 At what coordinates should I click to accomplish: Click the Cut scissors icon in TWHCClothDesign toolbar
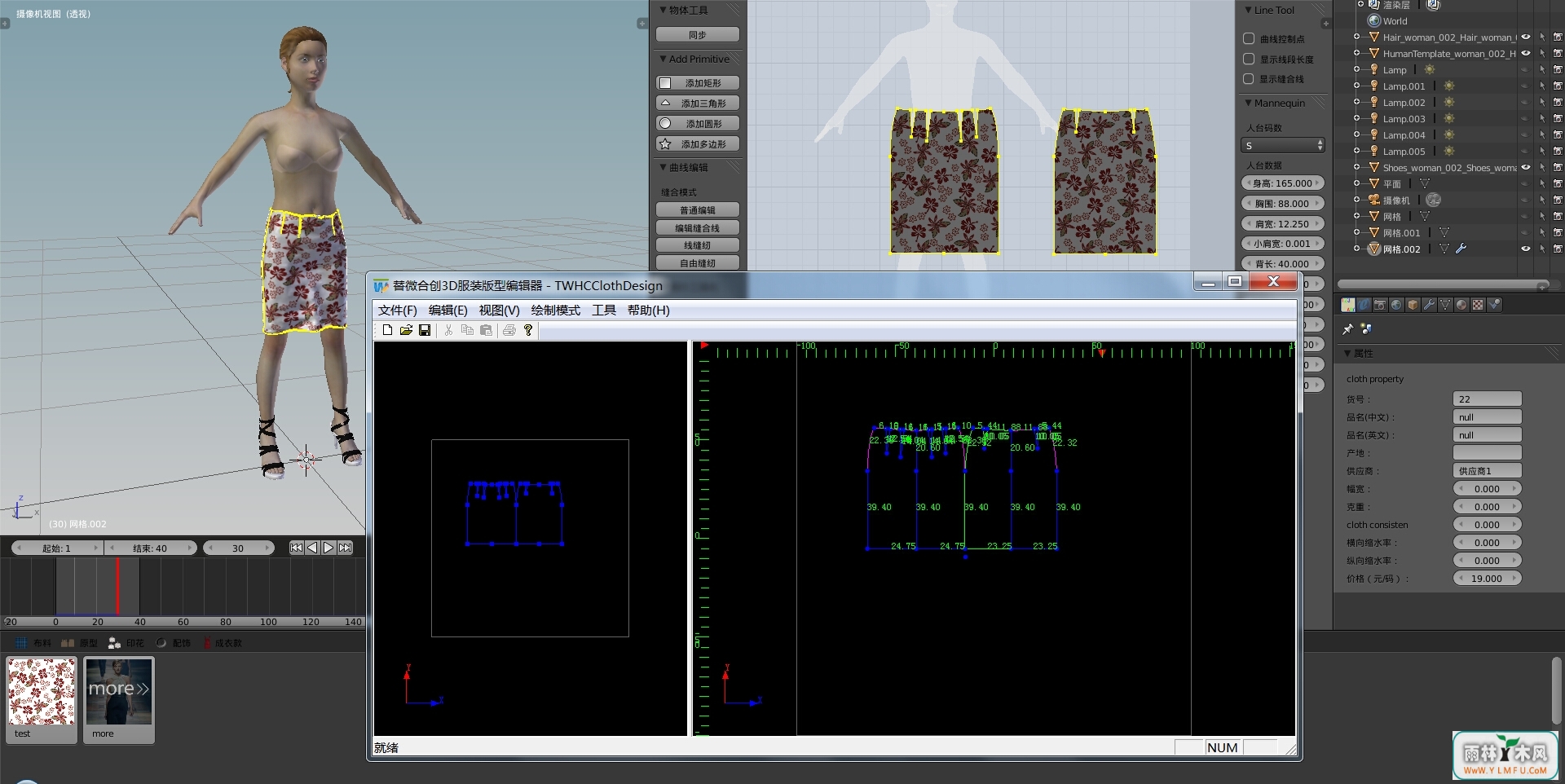448,330
